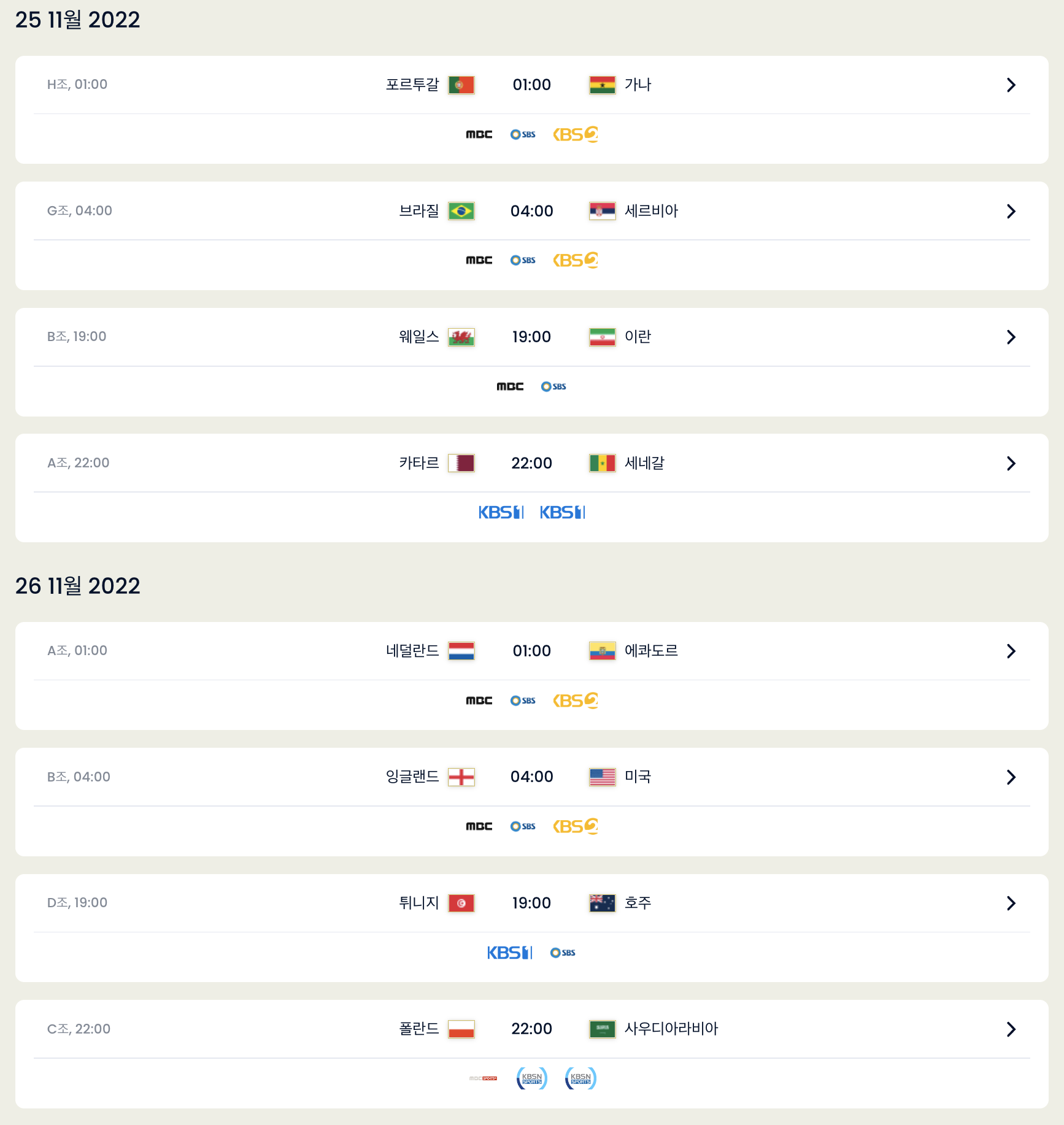Click the KBS2 logo under Brazil vs Serbia

[575, 260]
